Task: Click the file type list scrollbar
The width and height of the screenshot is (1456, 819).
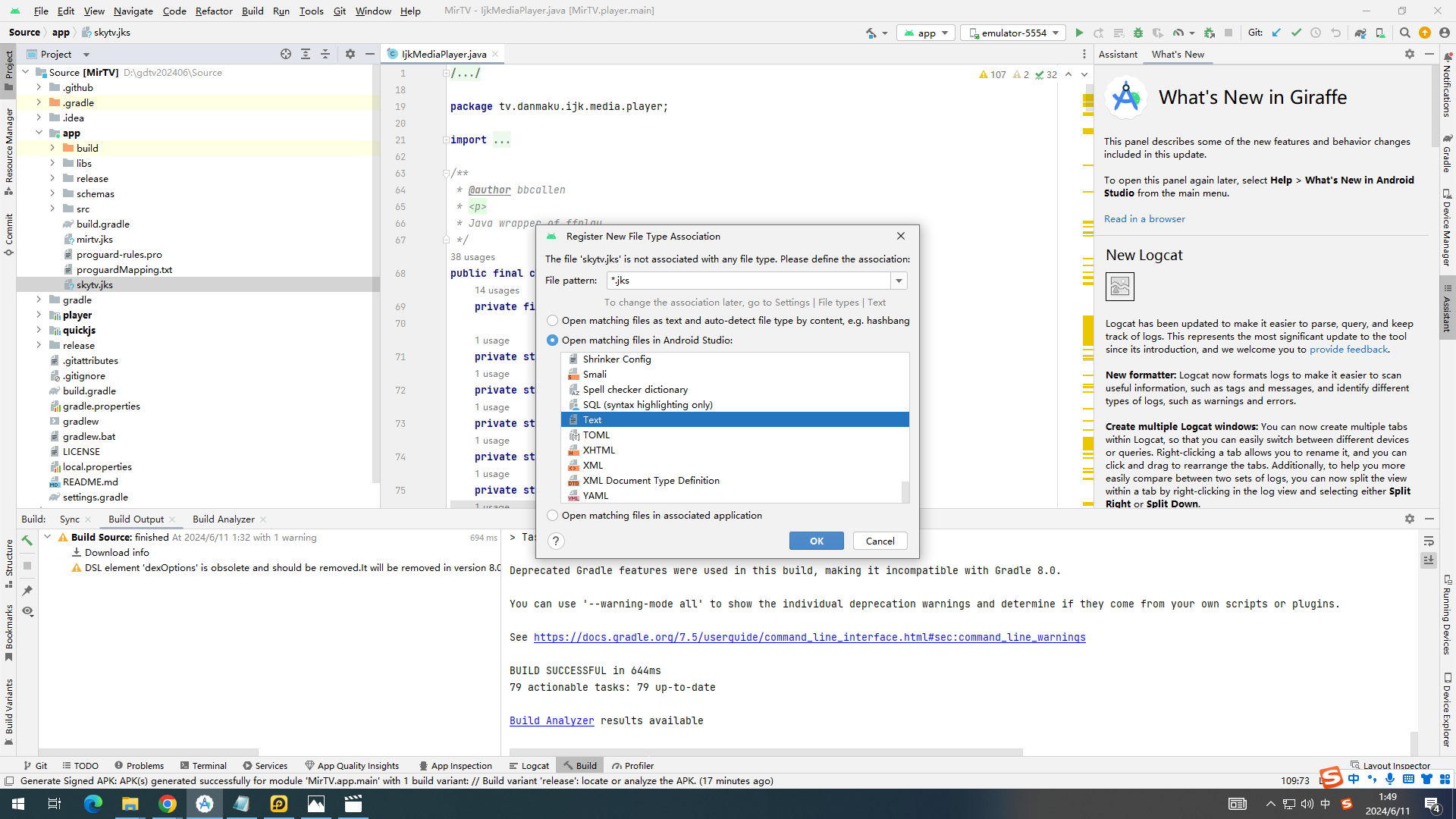Action: point(905,491)
